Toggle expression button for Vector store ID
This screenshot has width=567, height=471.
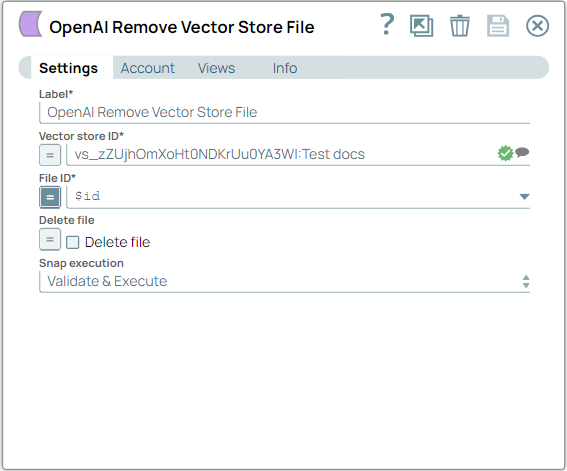(50, 155)
